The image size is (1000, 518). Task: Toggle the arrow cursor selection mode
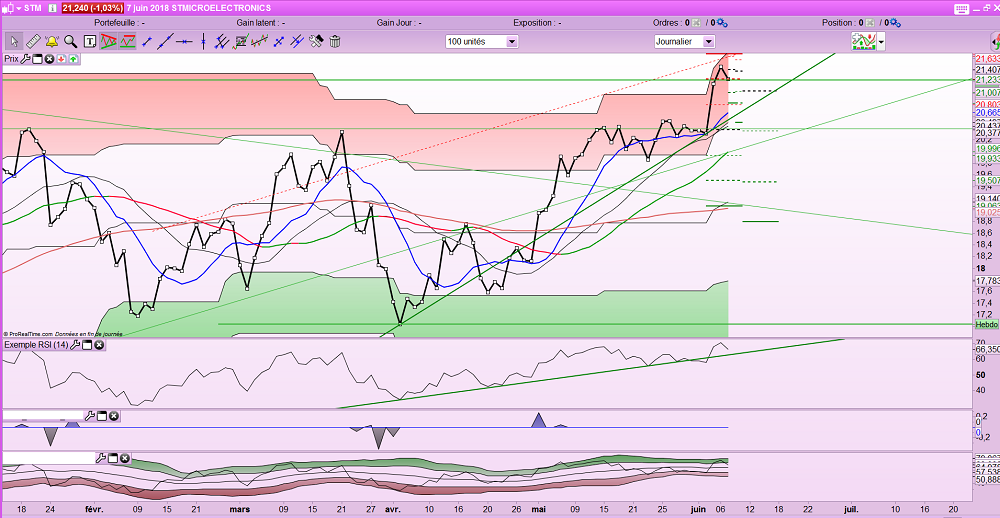tap(14, 41)
